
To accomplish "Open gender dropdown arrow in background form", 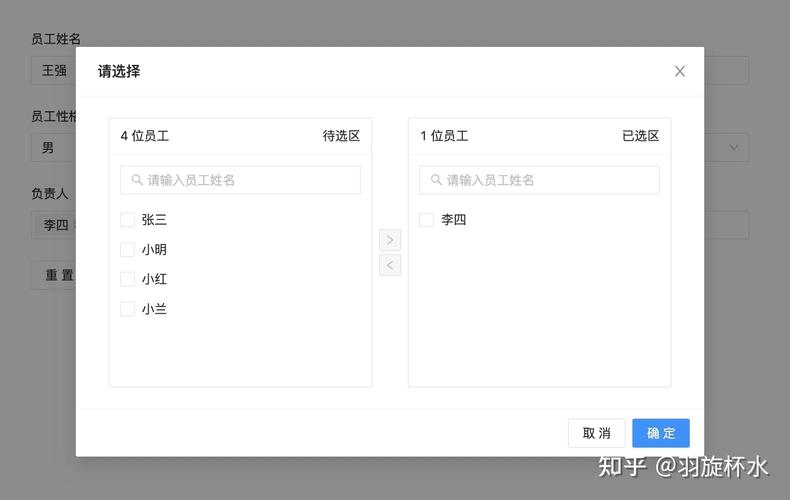I will tap(734, 148).
